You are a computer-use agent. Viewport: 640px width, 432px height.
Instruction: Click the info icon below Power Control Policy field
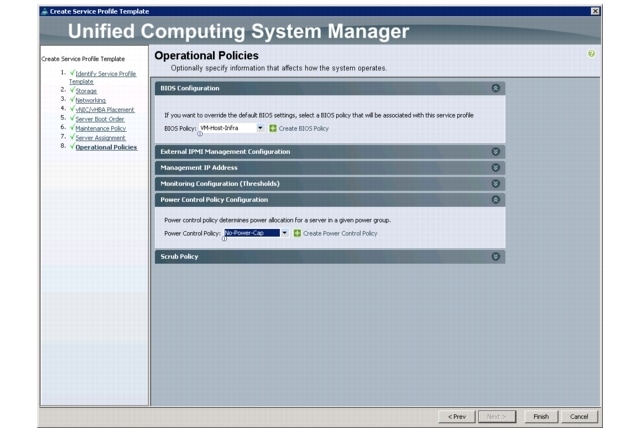(224, 238)
